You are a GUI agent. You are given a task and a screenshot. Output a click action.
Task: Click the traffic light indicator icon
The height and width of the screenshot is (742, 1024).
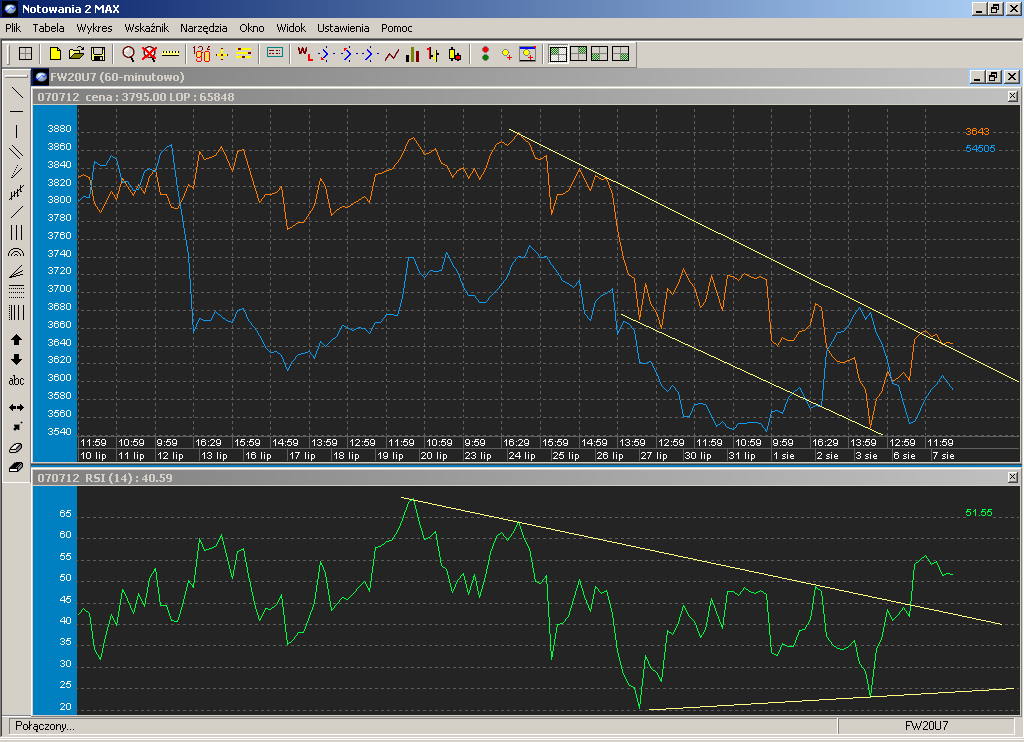[x=485, y=54]
